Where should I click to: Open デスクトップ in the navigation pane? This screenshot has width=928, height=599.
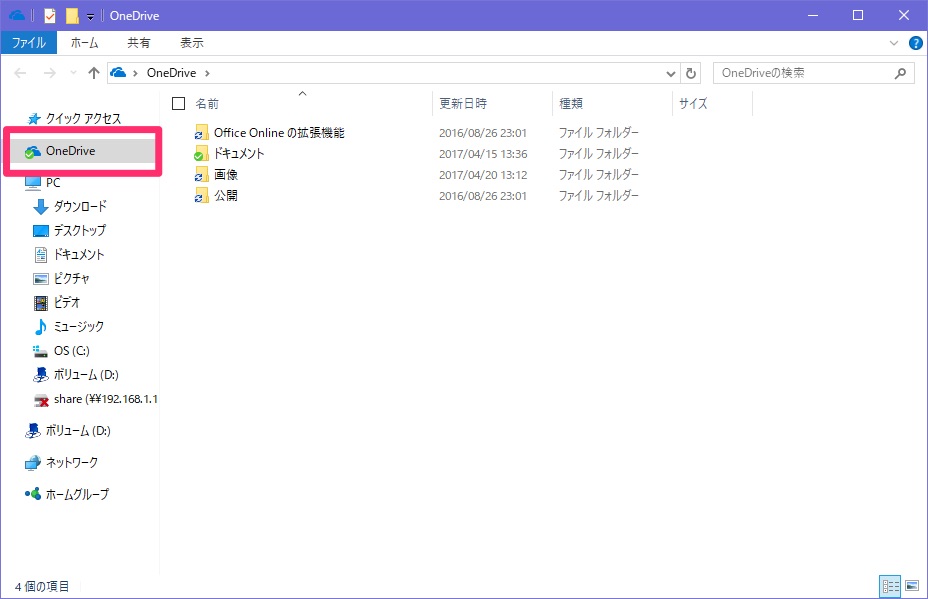click(x=80, y=230)
